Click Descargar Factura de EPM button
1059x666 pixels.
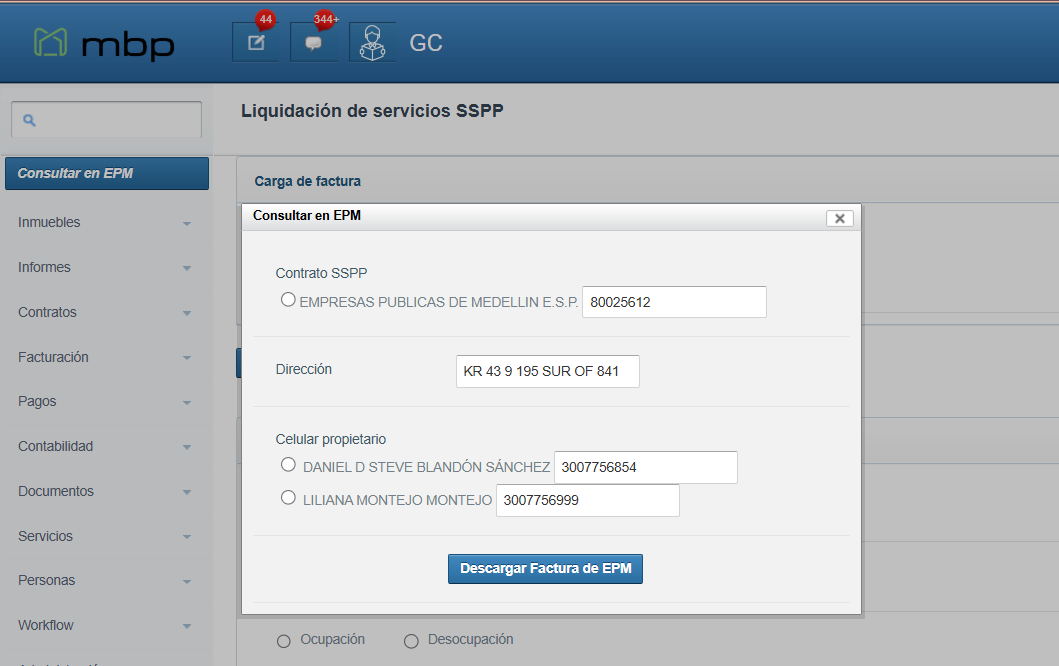545,569
